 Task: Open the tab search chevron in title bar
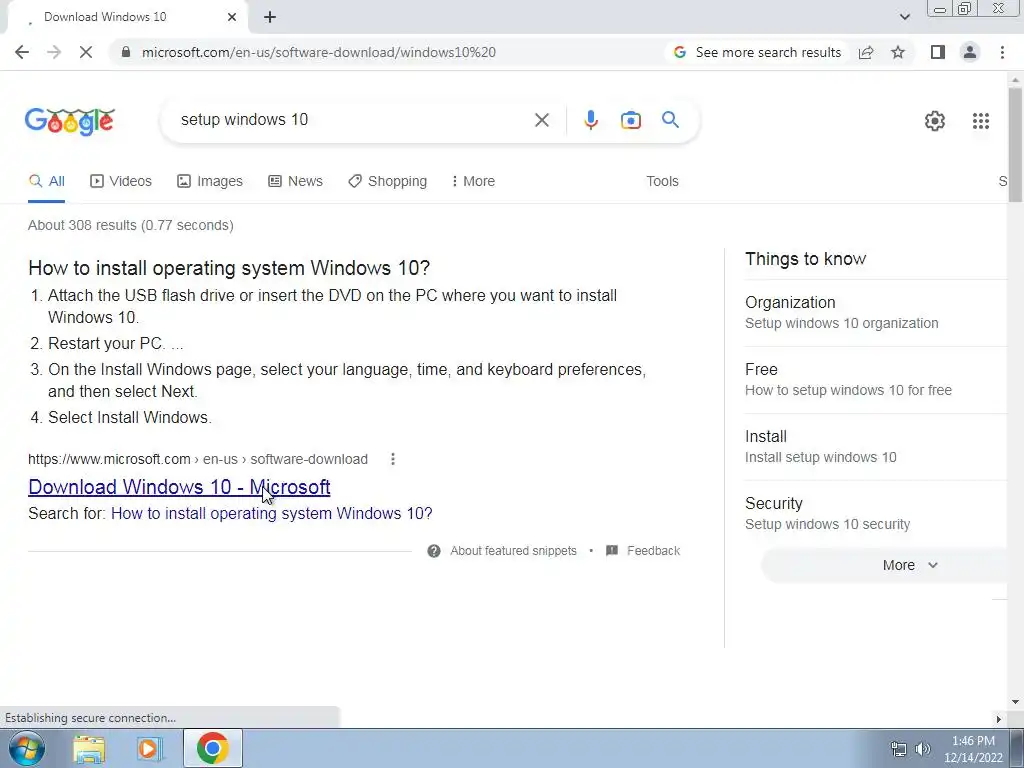904,17
